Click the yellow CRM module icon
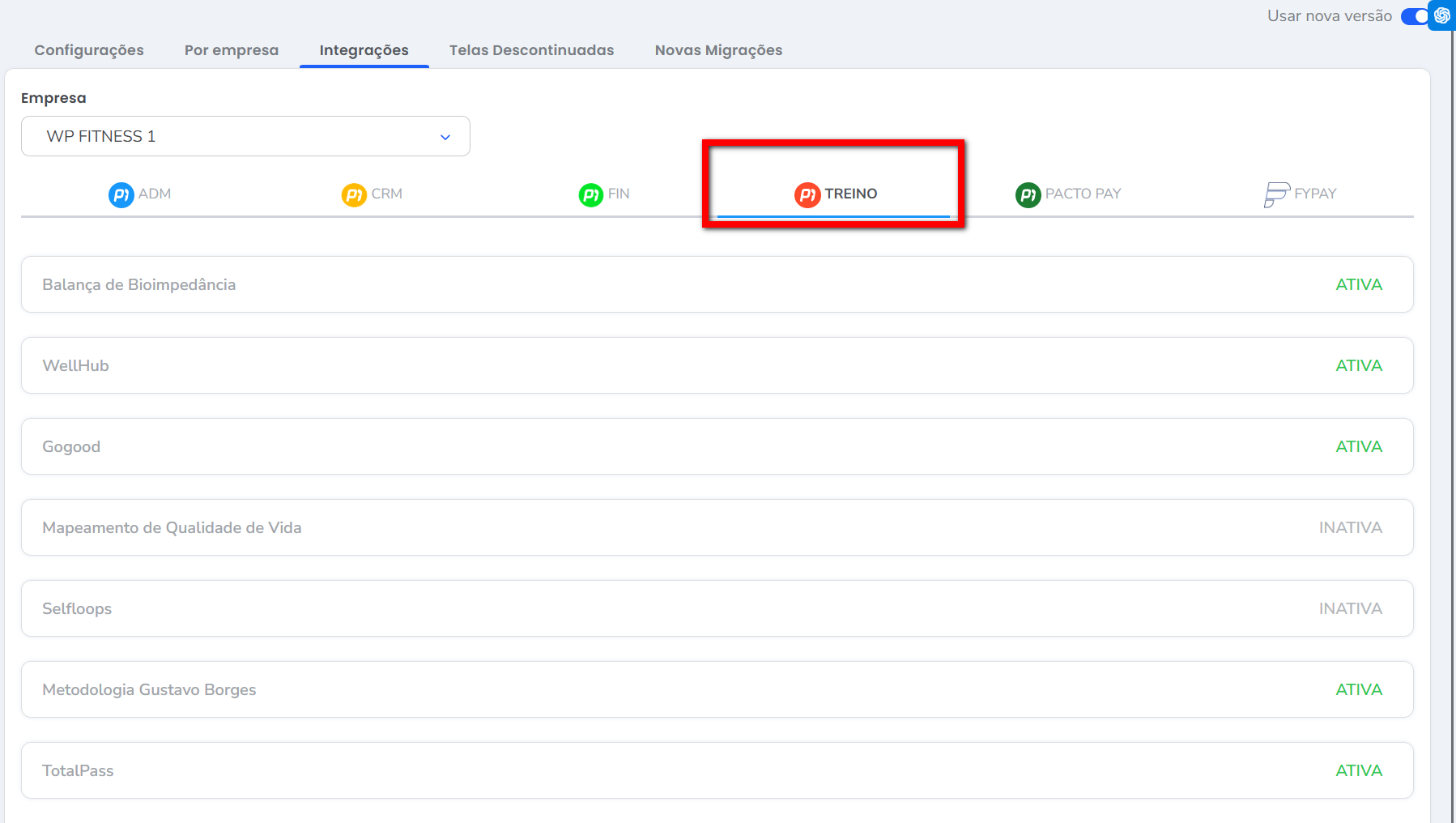 tap(354, 194)
